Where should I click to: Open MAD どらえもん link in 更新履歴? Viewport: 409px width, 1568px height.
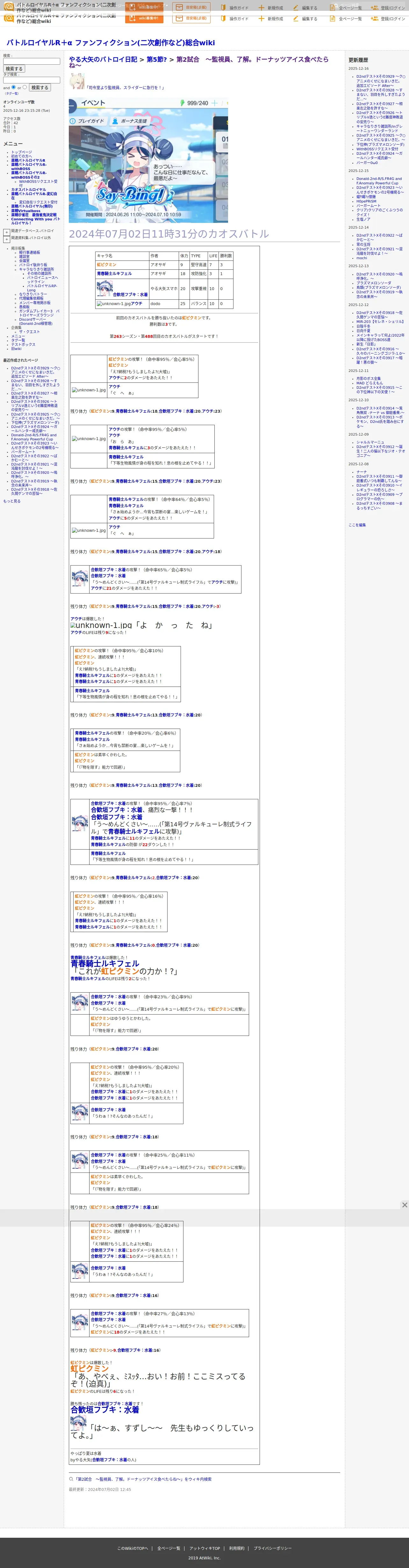(370, 383)
